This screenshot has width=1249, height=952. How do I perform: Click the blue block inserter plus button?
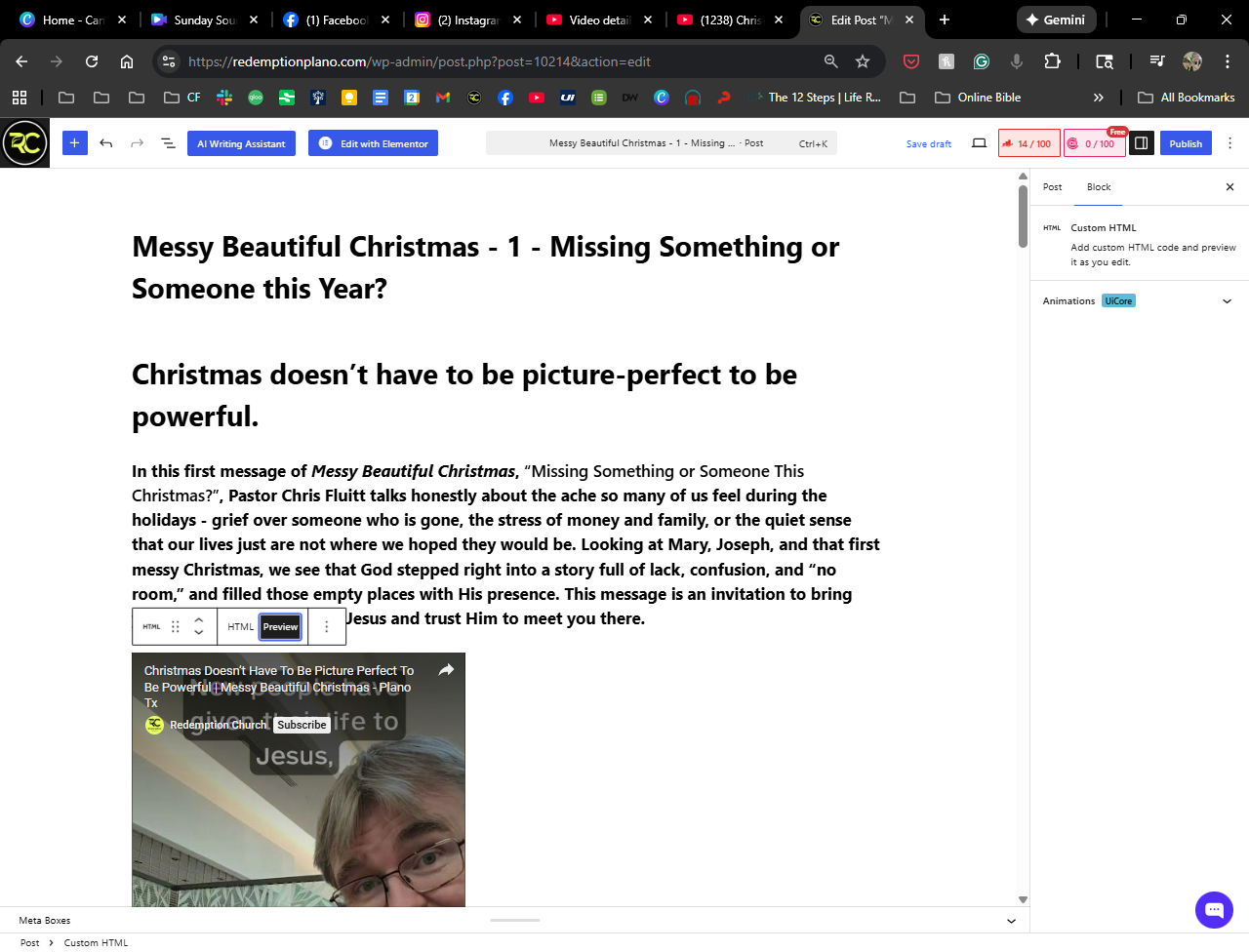[x=74, y=143]
